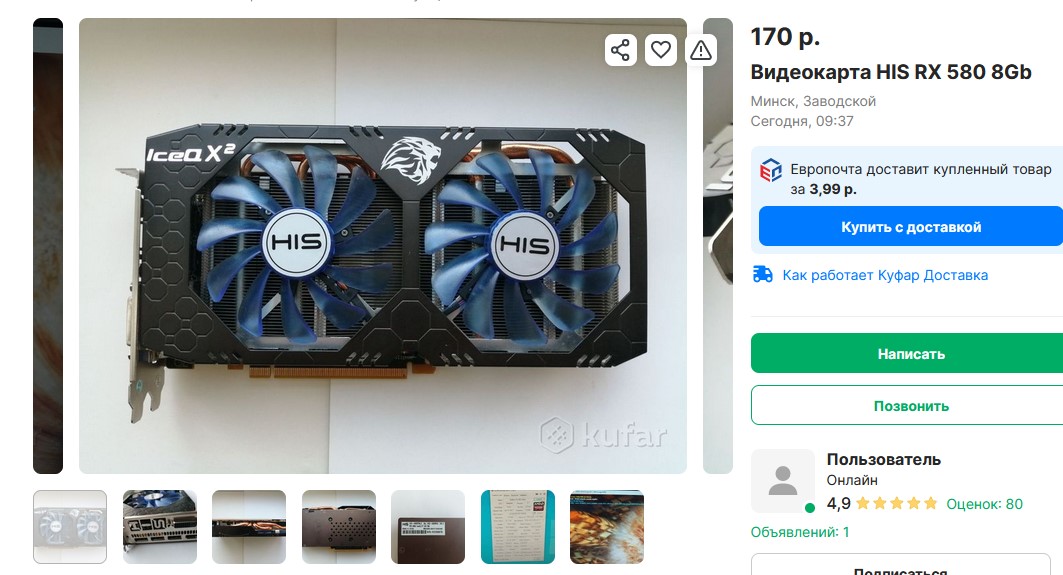Add listing to favorites with heart icon

[661, 49]
